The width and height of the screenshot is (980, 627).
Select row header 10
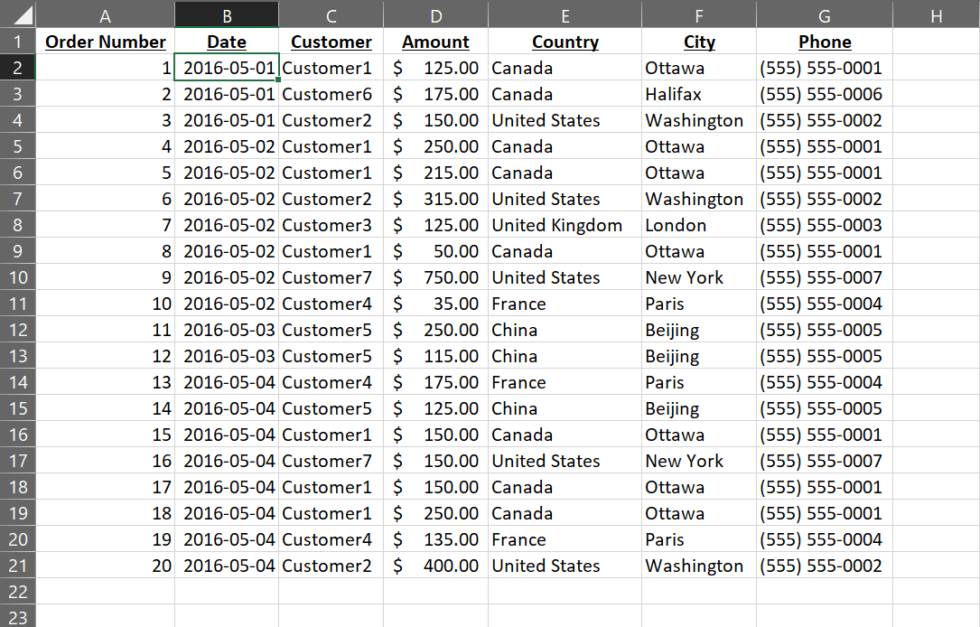point(17,277)
